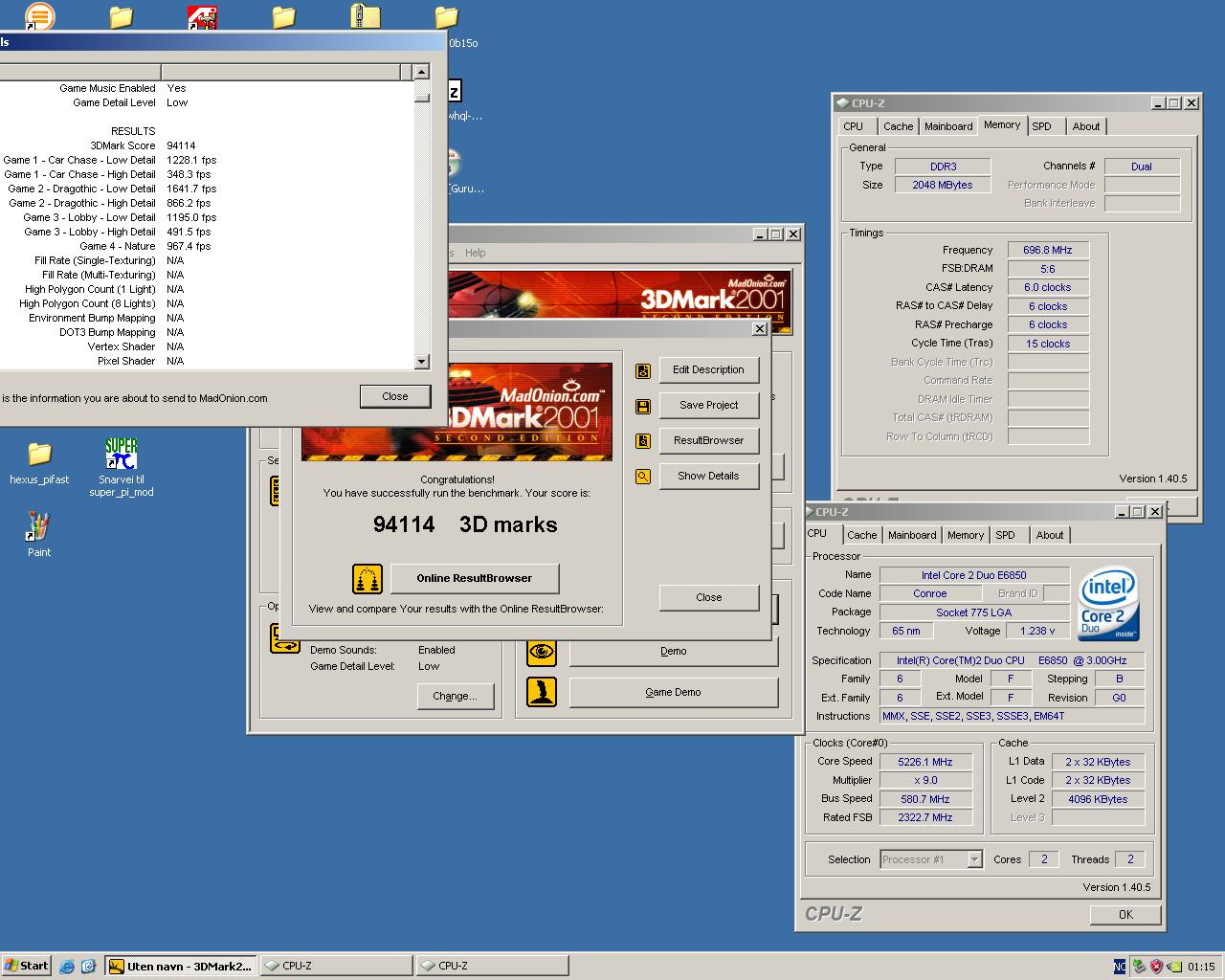Click the Bus Speed 580.7 MHz value
Viewport: 1225px width, 980px height.
[x=924, y=800]
